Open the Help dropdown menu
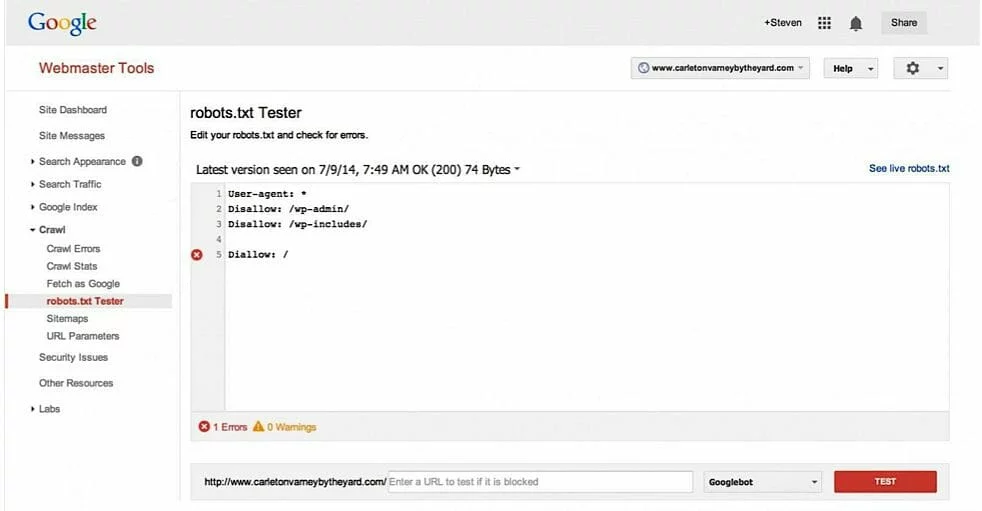Image resolution: width=982 pixels, height=511 pixels. pyautogui.click(x=850, y=68)
